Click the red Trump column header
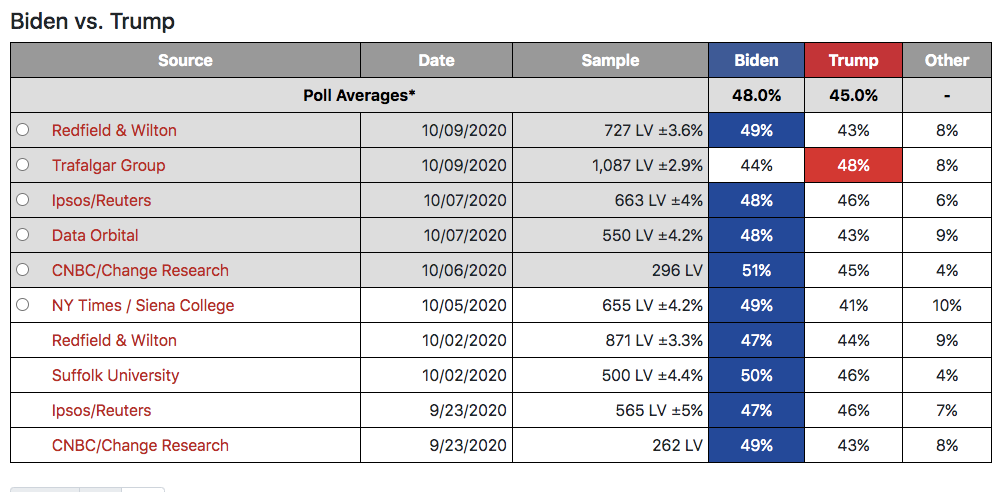 click(854, 60)
